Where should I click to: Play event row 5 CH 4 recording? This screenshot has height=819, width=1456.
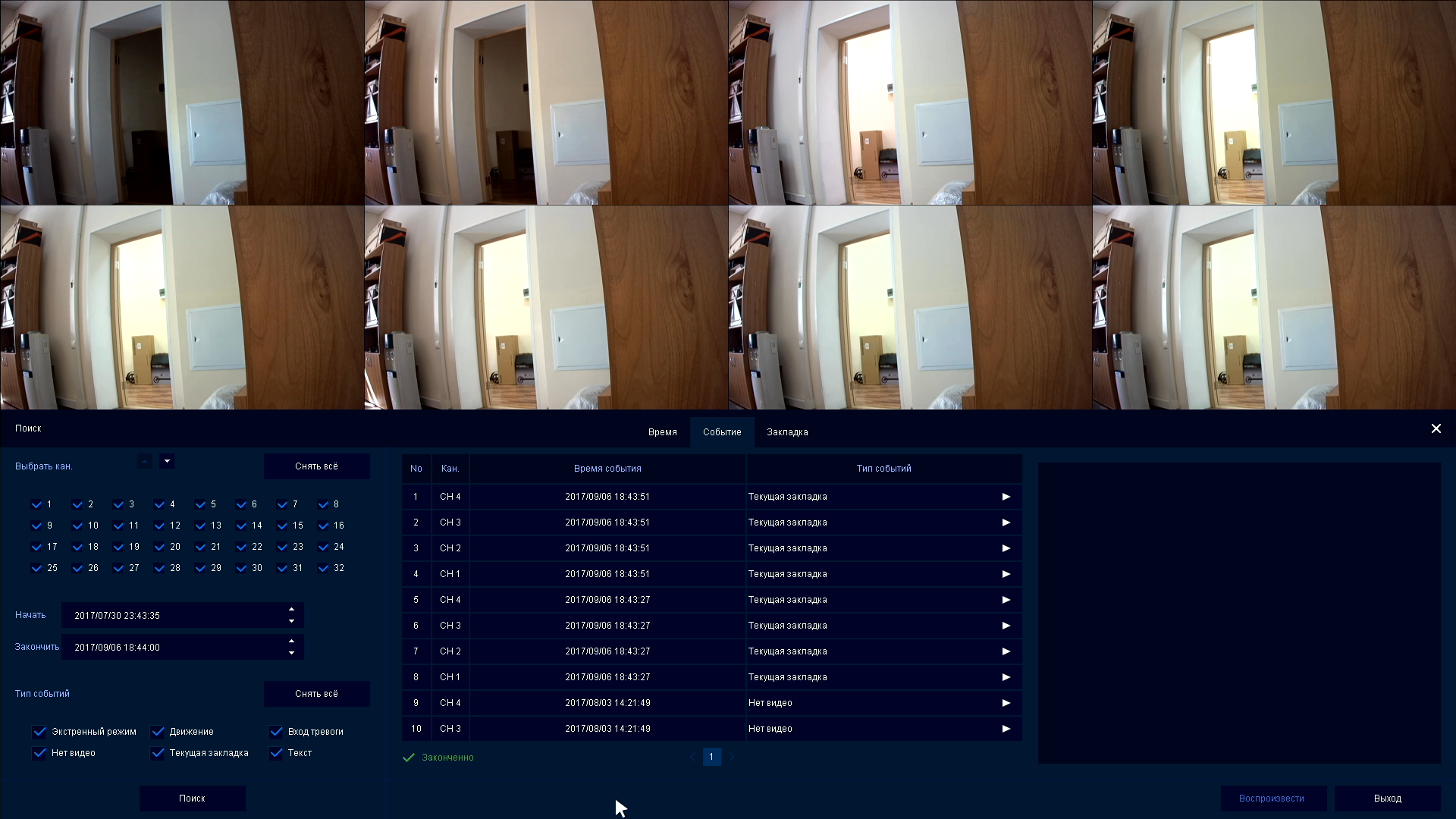tap(1006, 600)
